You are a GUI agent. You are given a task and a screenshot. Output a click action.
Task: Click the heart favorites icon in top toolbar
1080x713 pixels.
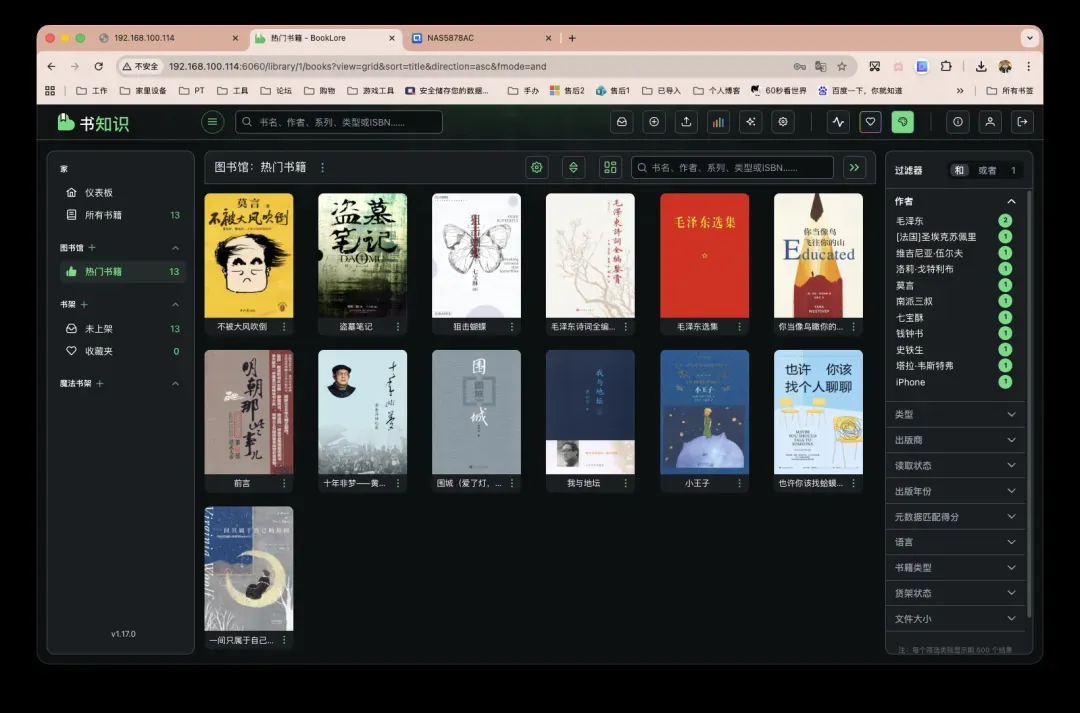tap(871, 122)
